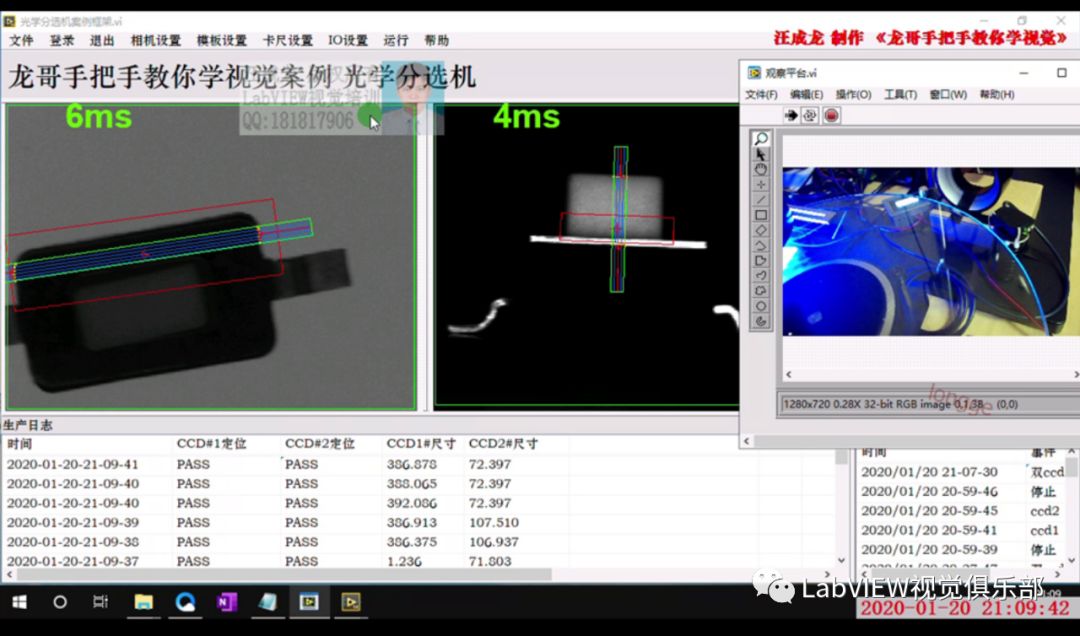Screen dimensions: 1080x636
Task: Open the 卡尺设置 menu
Action: [x=288, y=41]
